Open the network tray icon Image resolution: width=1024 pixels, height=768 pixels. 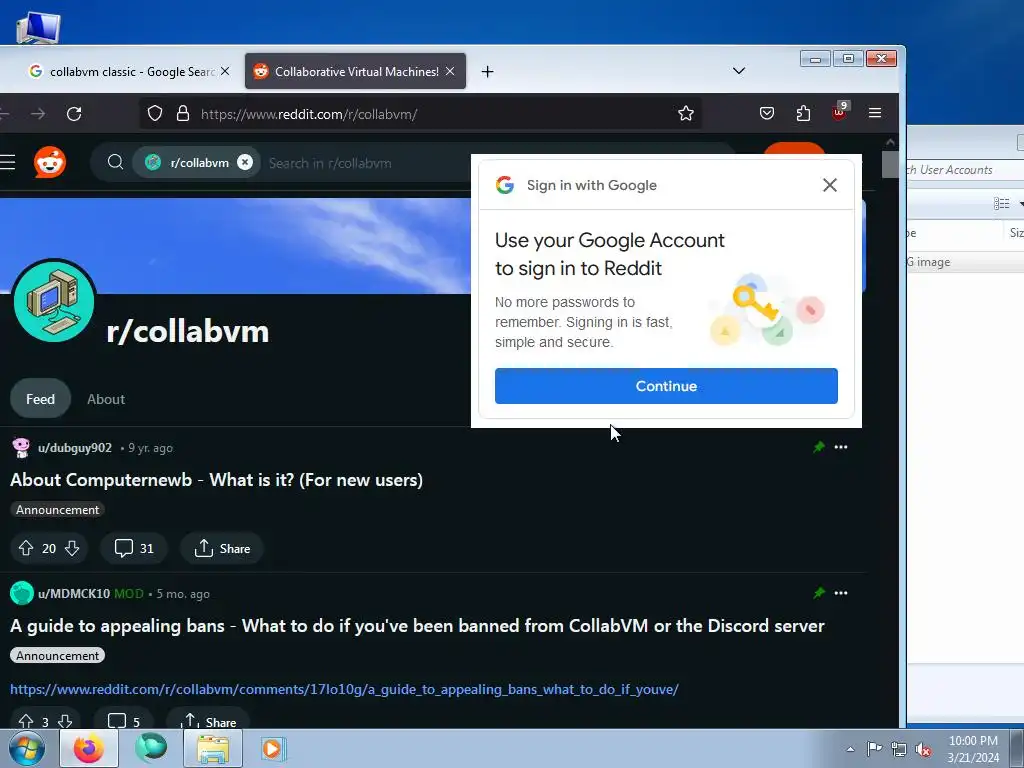(x=899, y=749)
